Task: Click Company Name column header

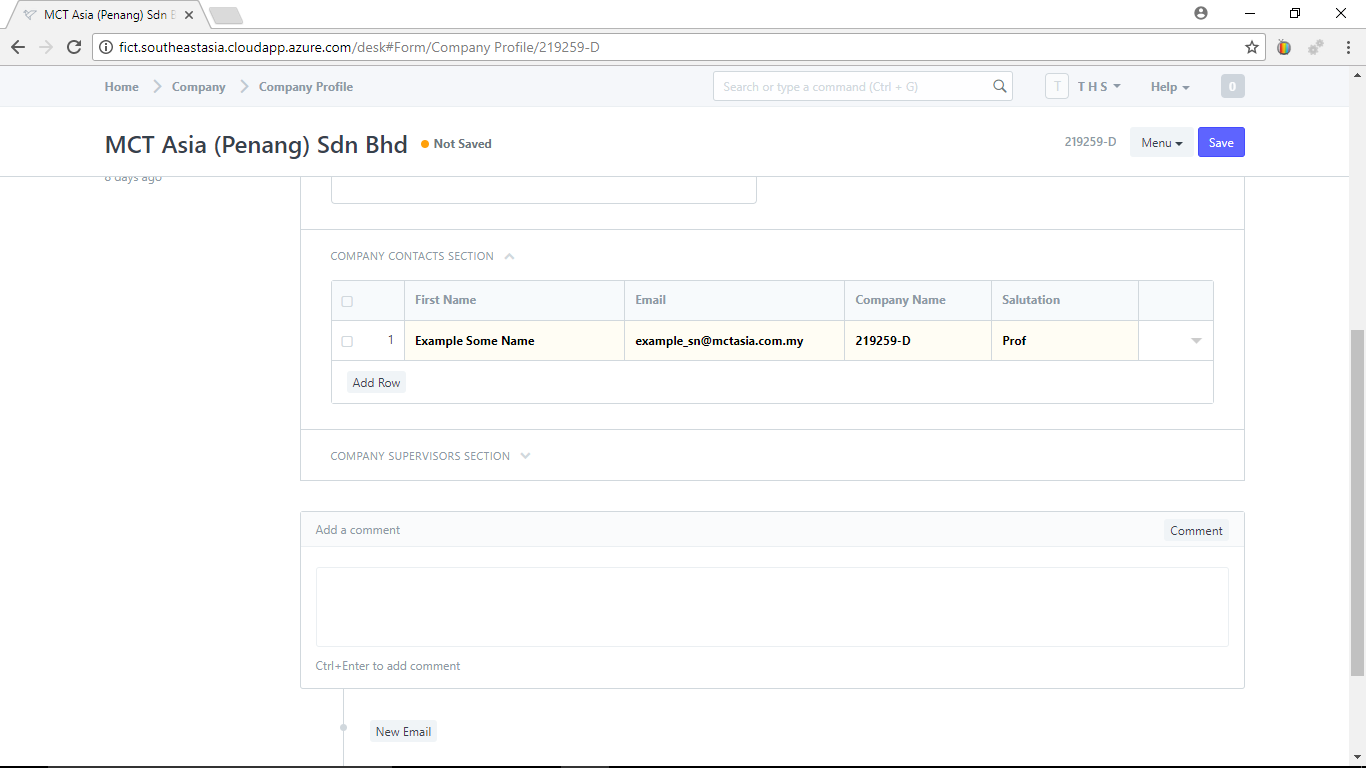Action: click(918, 300)
